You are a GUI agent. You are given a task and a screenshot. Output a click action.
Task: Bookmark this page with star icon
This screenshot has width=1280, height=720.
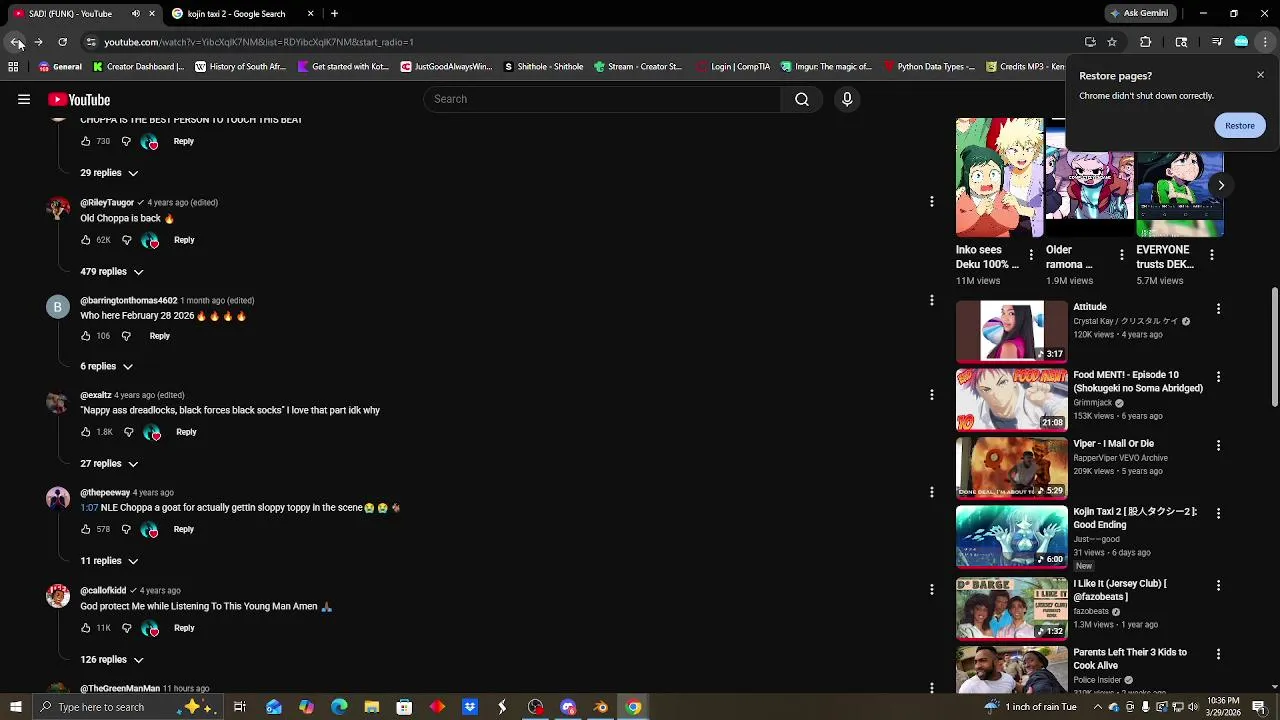tap(1112, 42)
